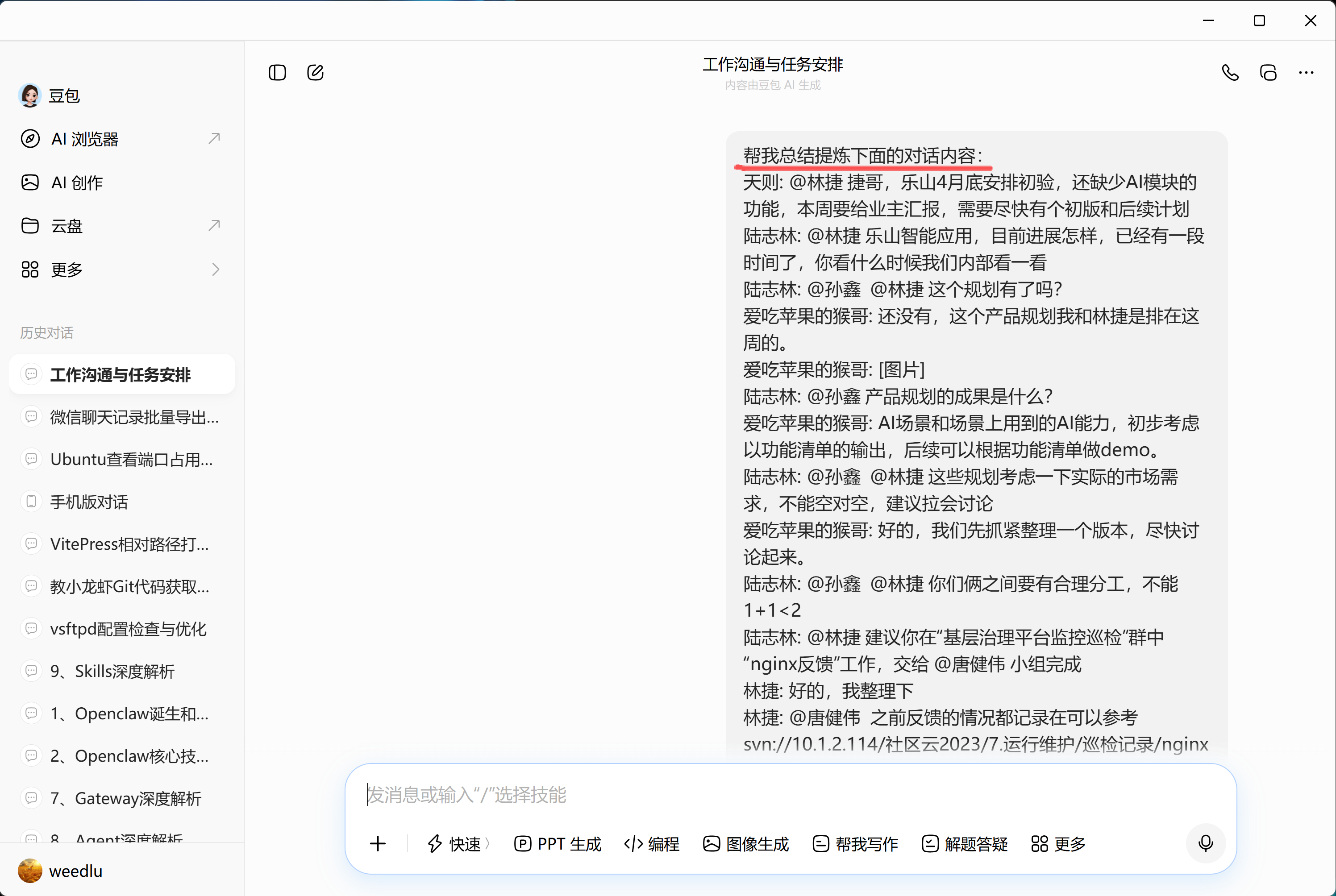The image size is (1336, 896).
Task: Start a voice call with phone icon
Action: (1230, 73)
